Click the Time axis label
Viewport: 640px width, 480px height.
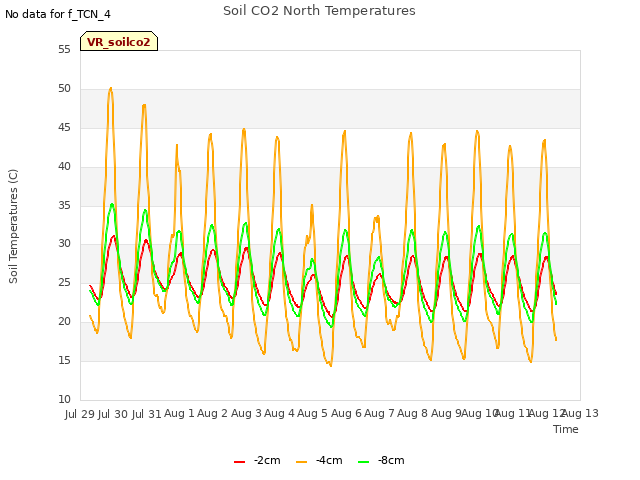[x=566, y=429]
